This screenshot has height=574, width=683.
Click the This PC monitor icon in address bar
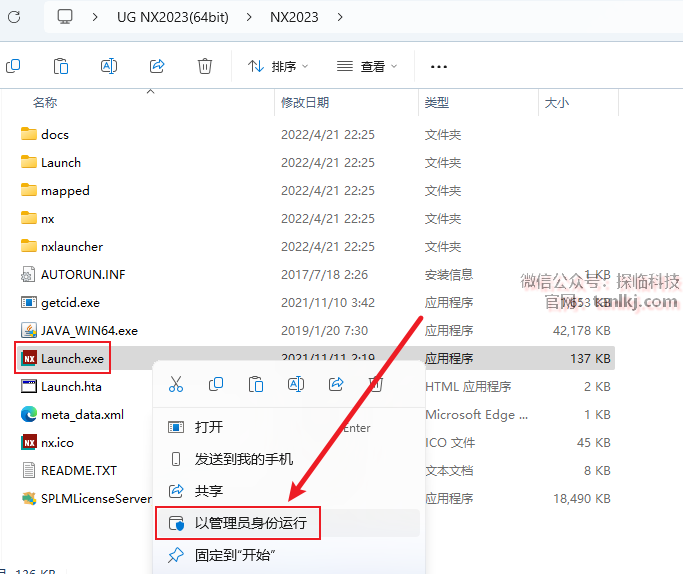(x=65, y=17)
